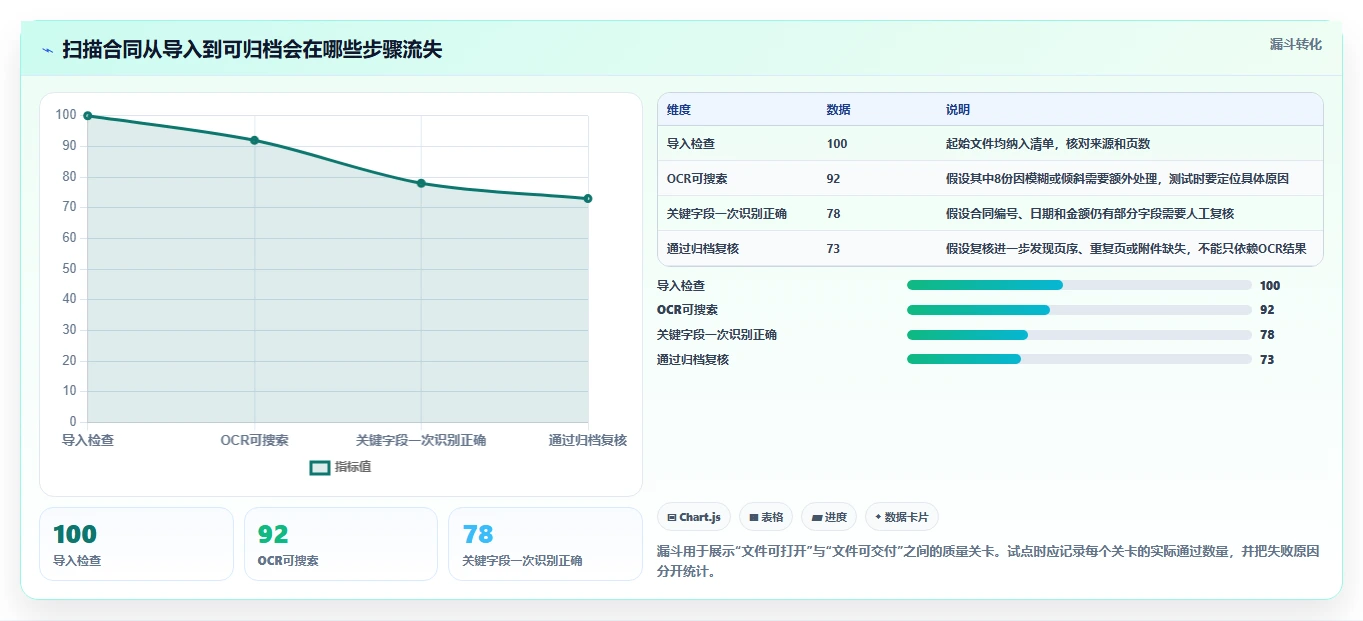The image size is (1363, 621).
Task: Click the 78 value beside the progress bar
Action: [x=1267, y=335]
